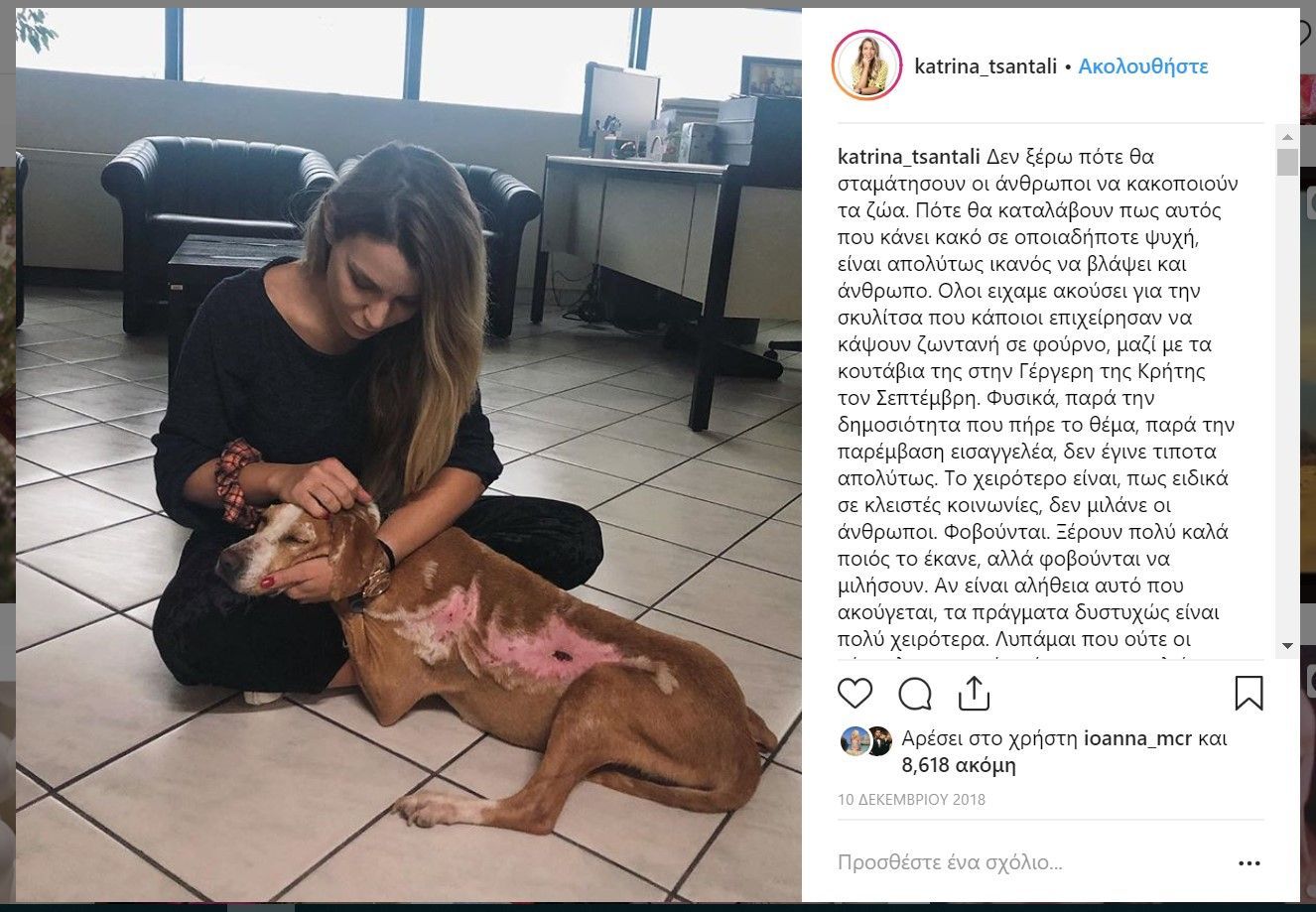Open katrina_tsantali username in post header
The image size is (1316, 912).
pyautogui.click(x=986, y=66)
